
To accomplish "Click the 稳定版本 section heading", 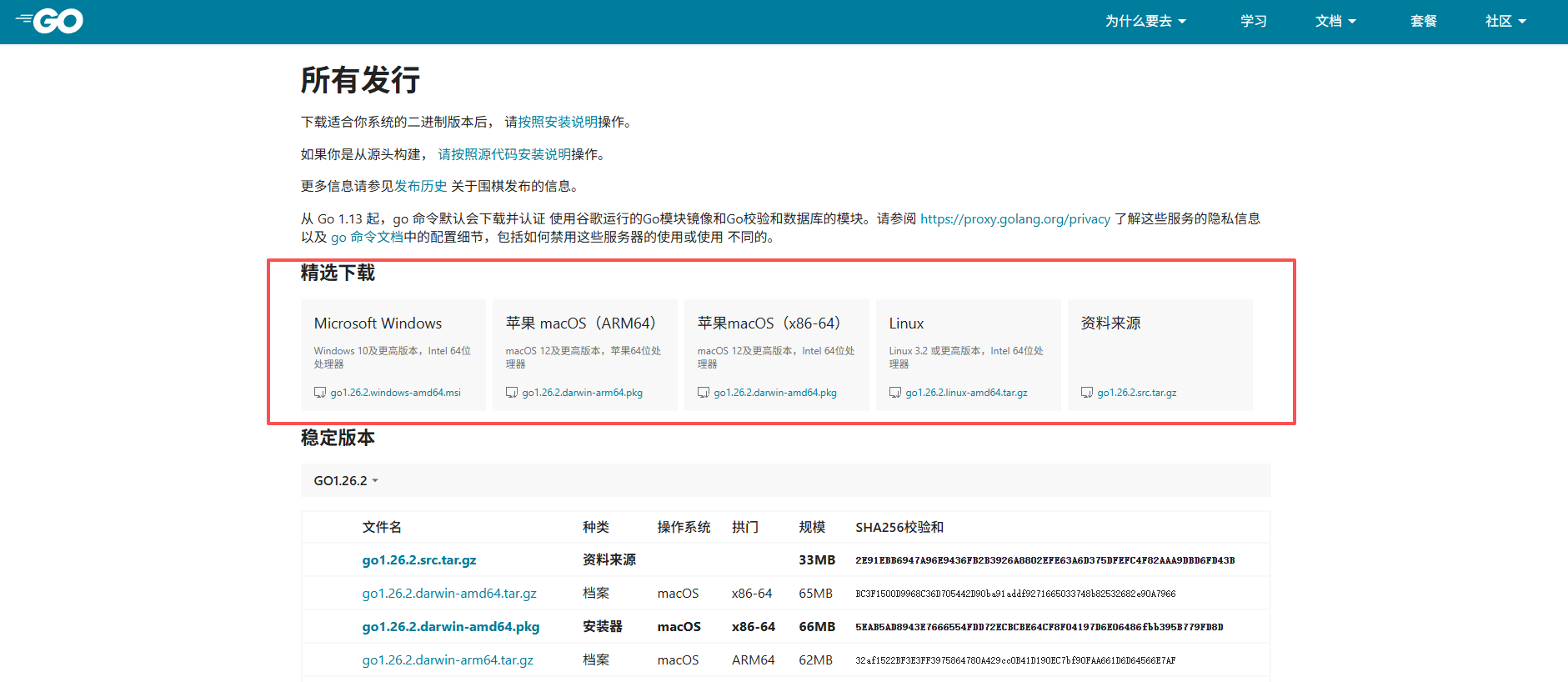I will 338,438.
